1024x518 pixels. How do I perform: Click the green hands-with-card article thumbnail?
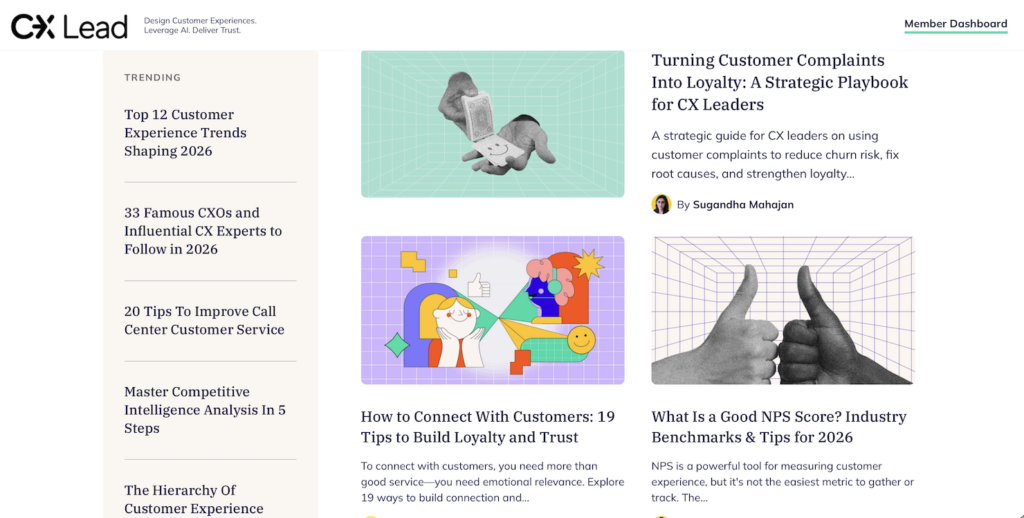coord(492,123)
